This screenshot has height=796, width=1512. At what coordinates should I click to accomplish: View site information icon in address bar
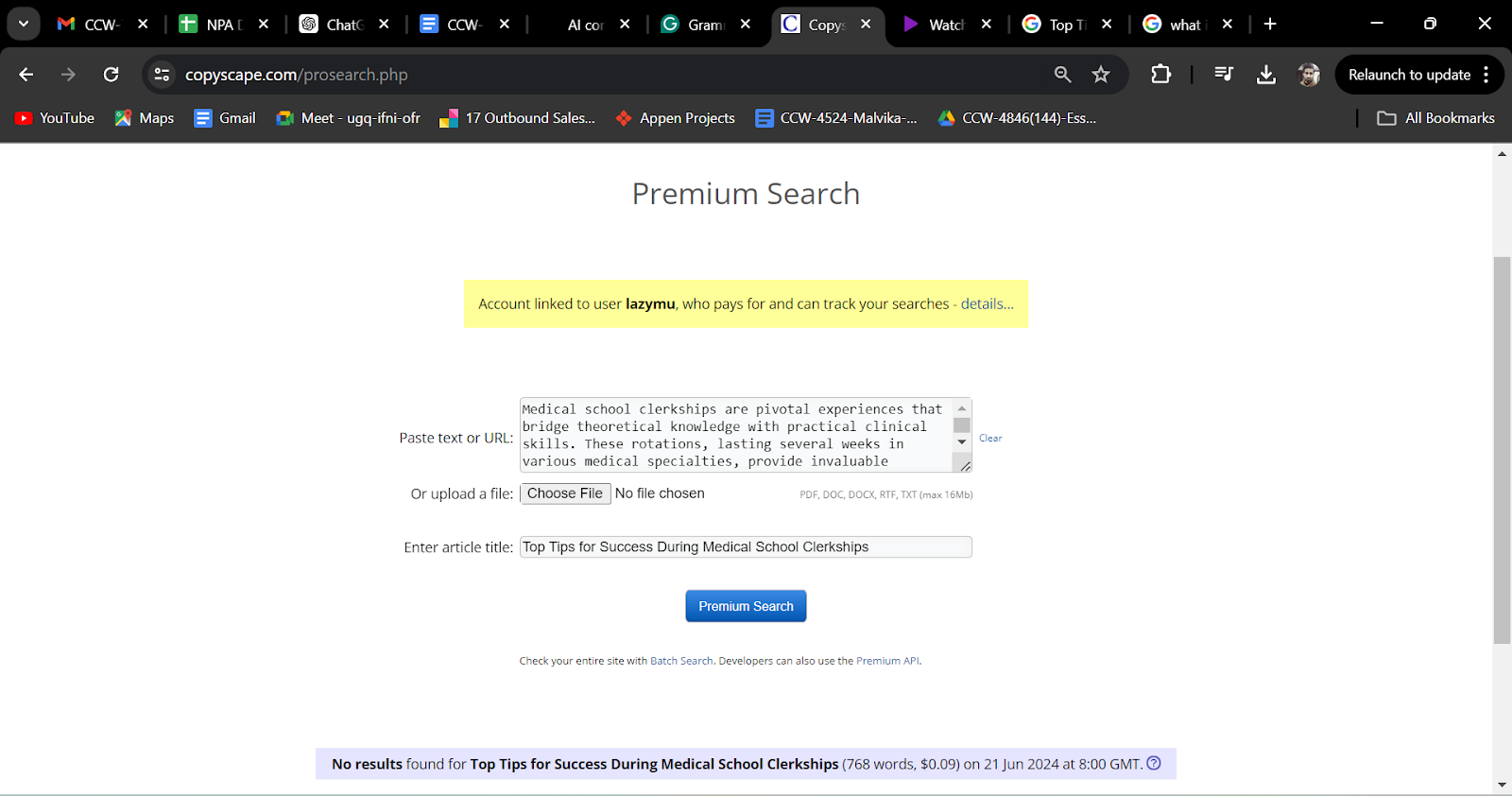point(162,75)
